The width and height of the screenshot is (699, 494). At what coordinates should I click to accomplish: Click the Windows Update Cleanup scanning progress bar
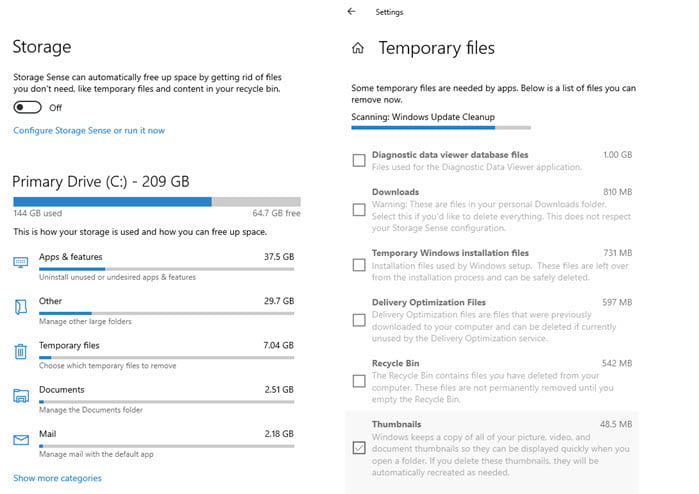(441, 128)
